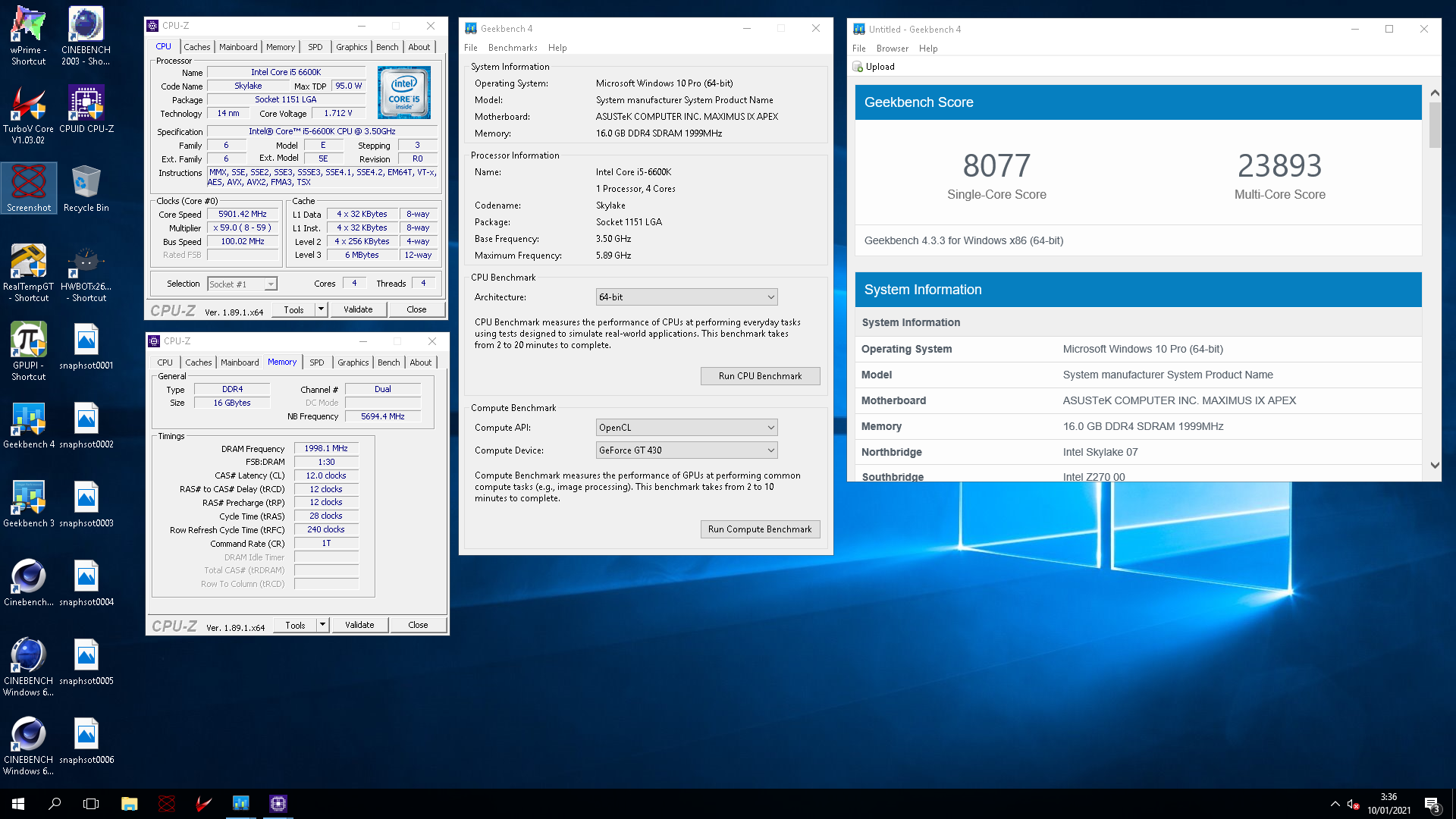This screenshot has height=819, width=1456.
Task: Open the snapshot0005 image file
Action: tap(86, 661)
